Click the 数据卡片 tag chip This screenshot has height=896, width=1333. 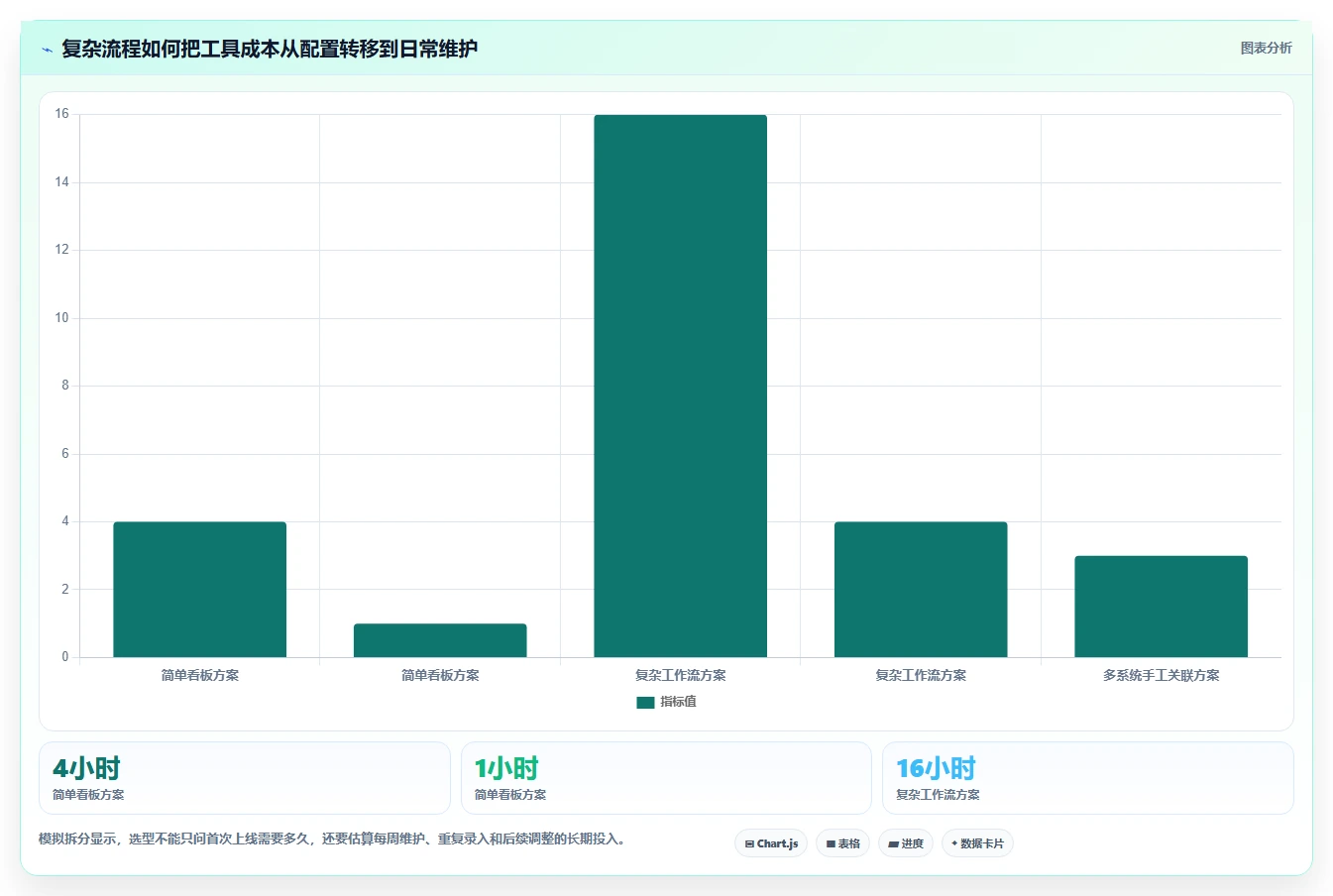pyautogui.click(x=977, y=843)
